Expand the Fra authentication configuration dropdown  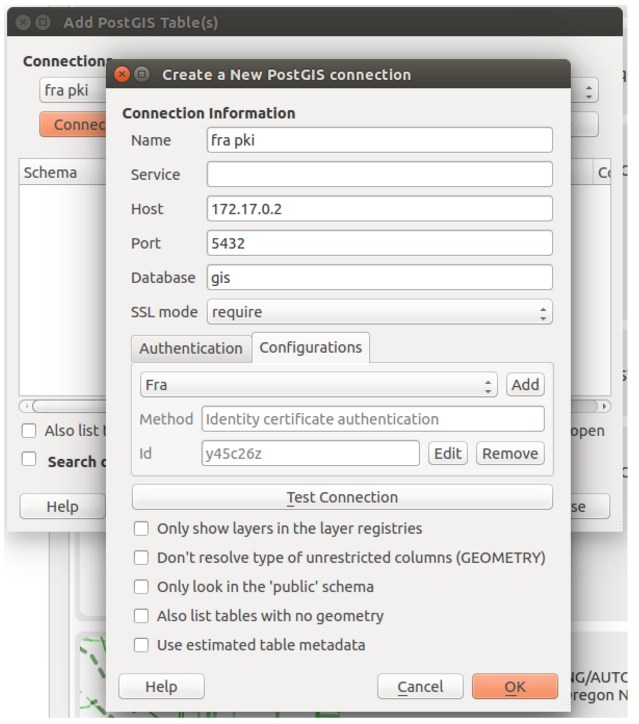(x=319, y=385)
